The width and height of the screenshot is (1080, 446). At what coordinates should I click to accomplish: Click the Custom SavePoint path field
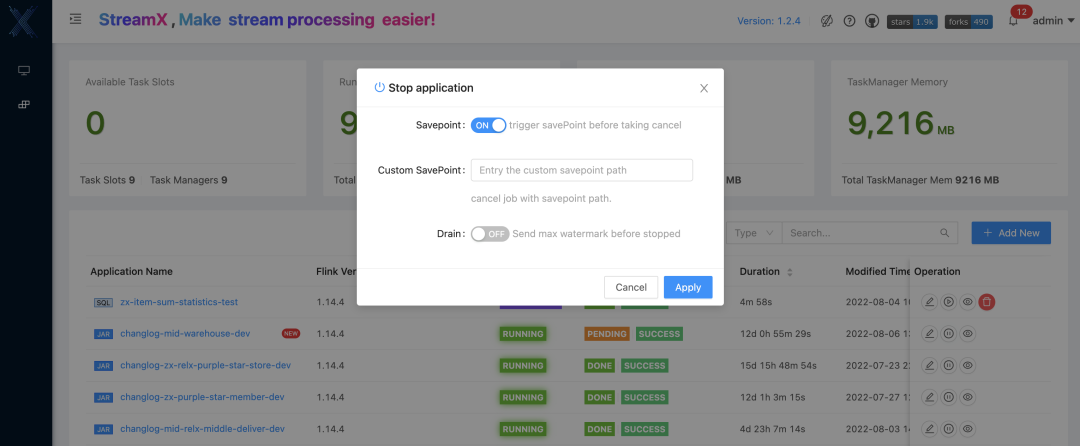pos(581,170)
